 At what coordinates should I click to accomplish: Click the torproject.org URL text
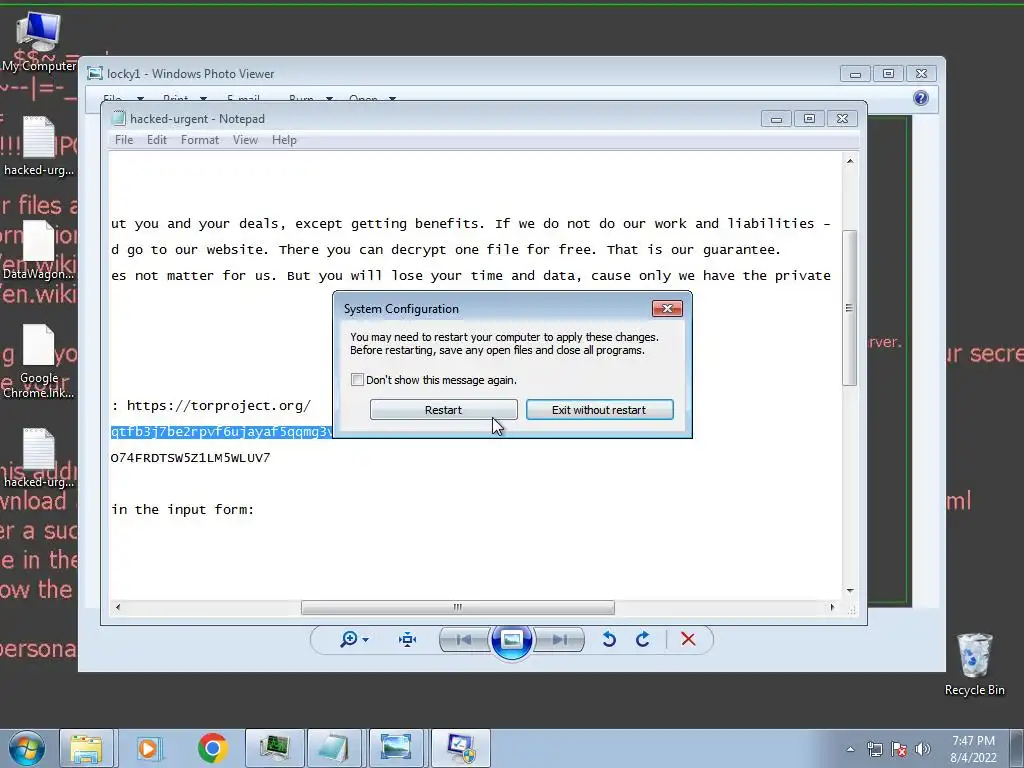pos(219,406)
